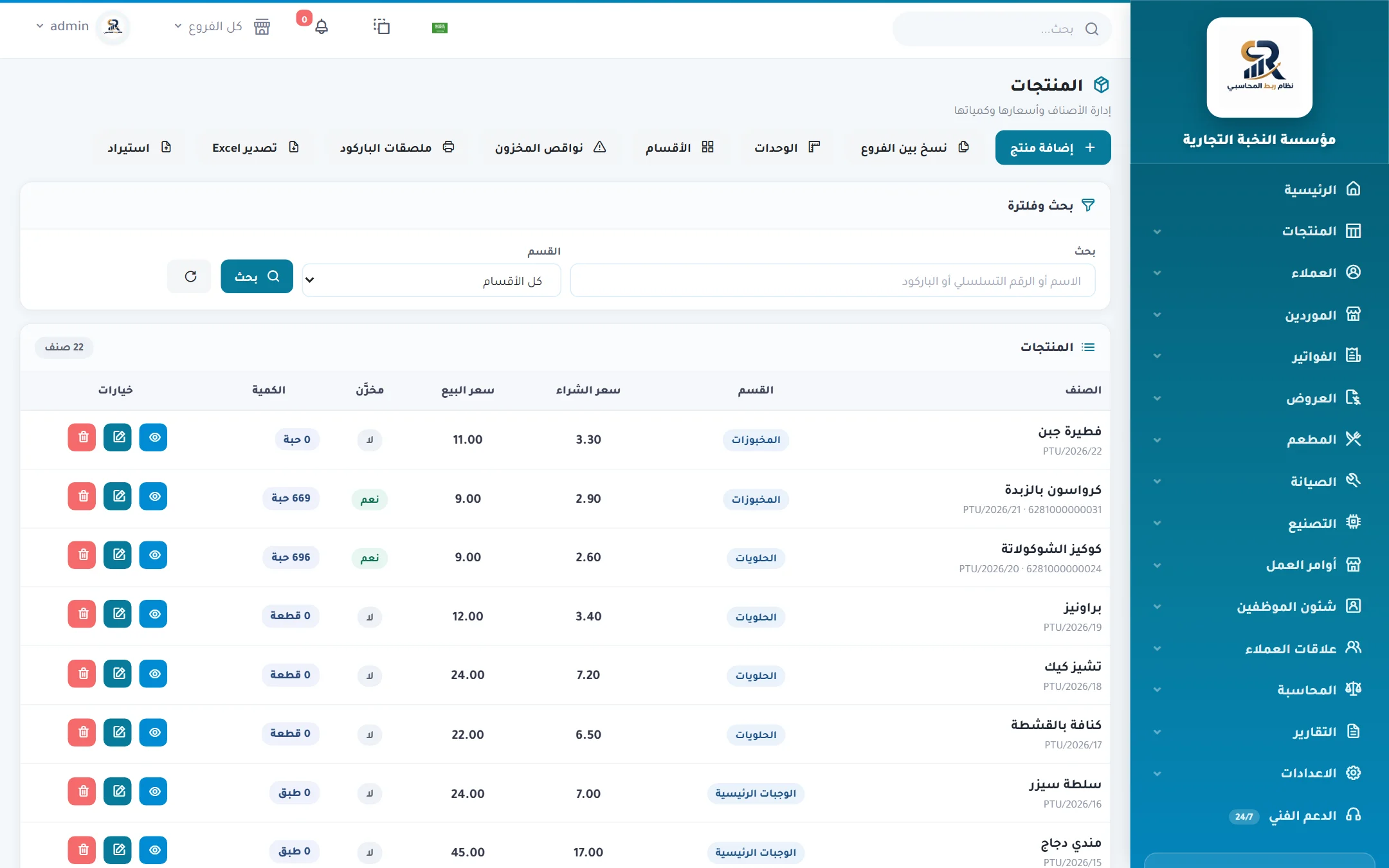The image size is (1389, 868).
Task: Click ملصقات الباركود barcode labels button
Action: [x=397, y=148]
